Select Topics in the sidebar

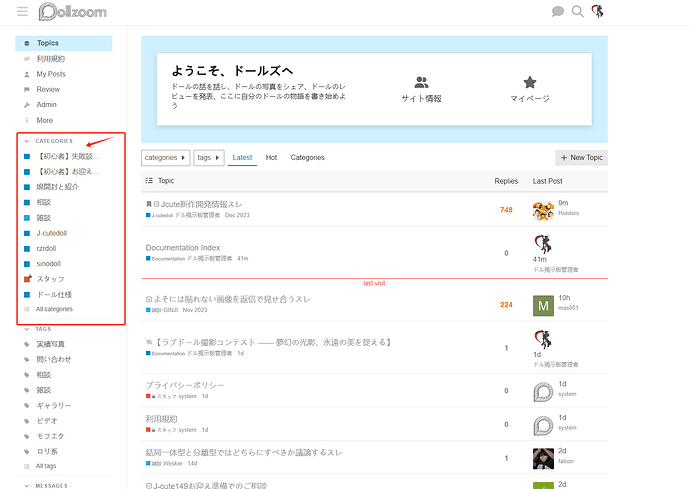64,43
